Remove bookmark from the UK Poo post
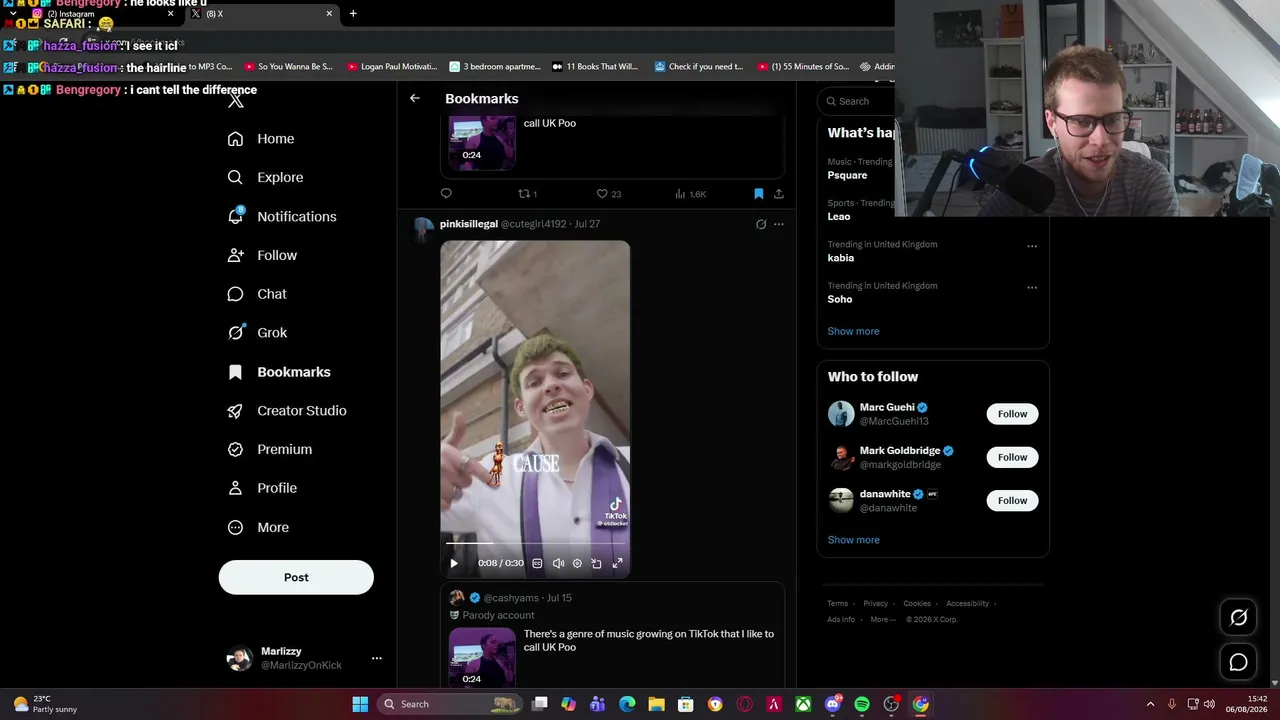The width and height of the screenshot is (1280, 720). coord(758,194)
